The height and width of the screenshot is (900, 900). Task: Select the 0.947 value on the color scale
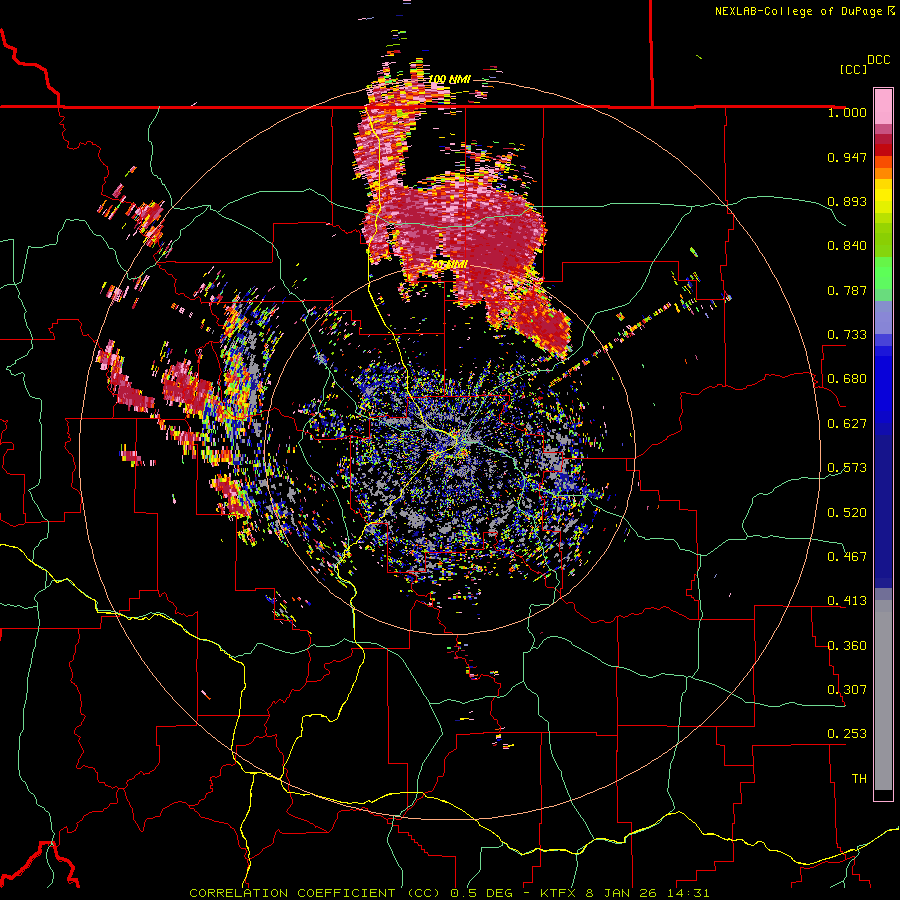pyautogui.click(x=847, y=157)
